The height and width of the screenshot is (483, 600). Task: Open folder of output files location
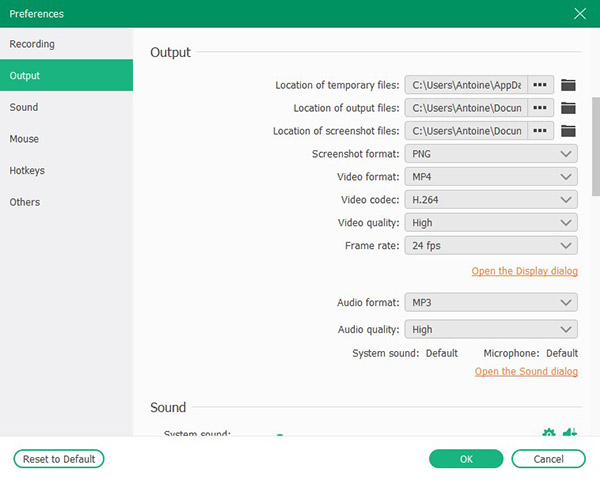pos(568,108)
